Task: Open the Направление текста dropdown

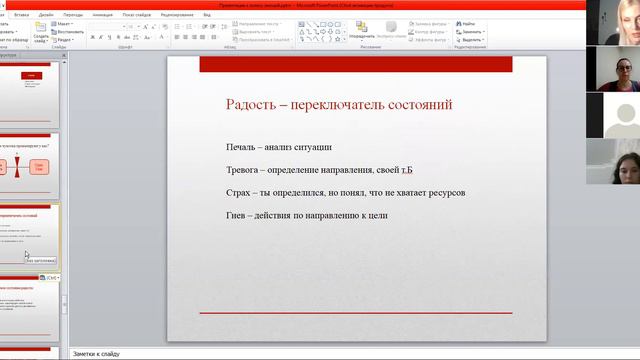Action: 257,24
